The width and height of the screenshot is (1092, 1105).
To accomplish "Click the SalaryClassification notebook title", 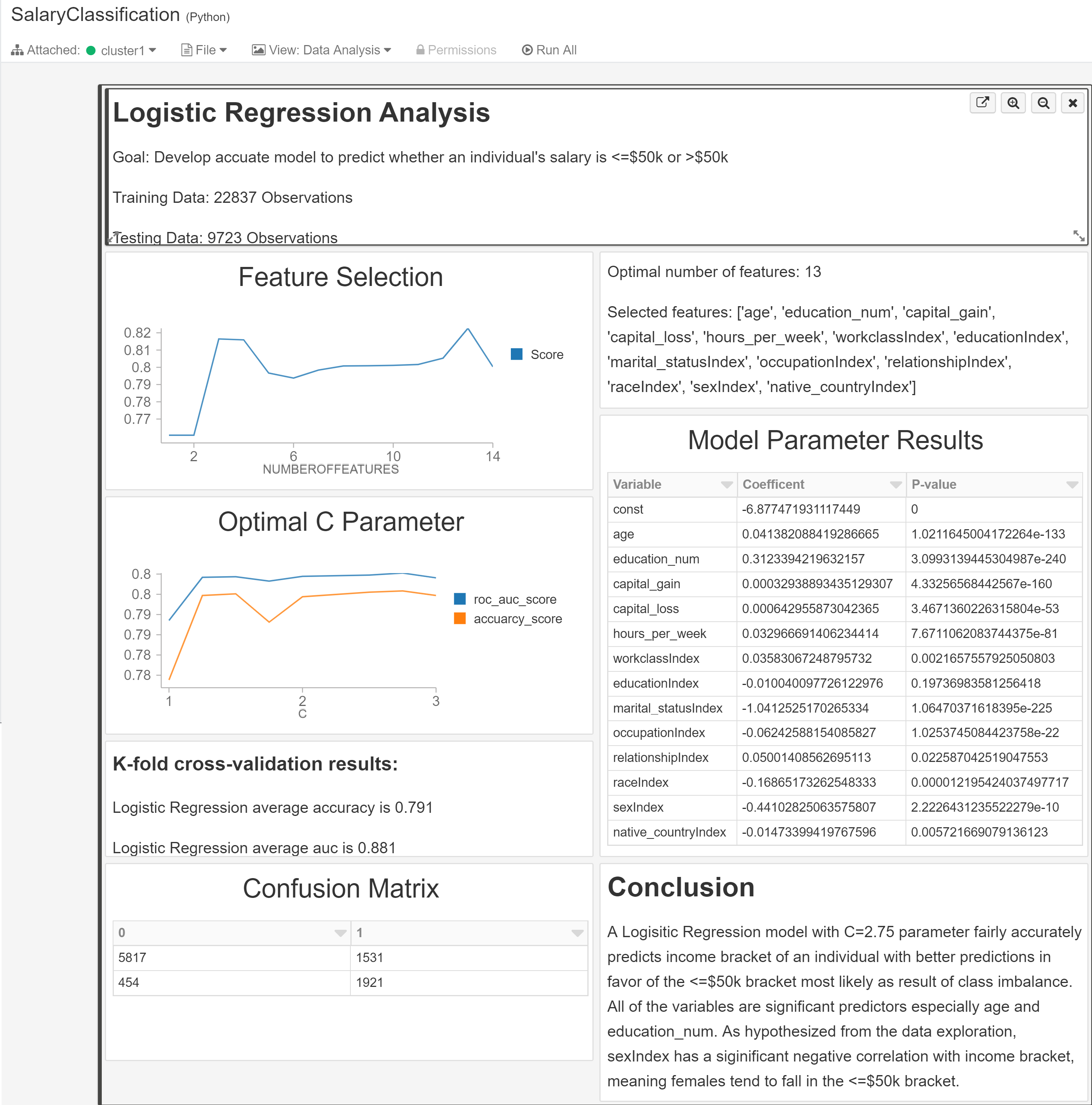I will click(96, 15).
